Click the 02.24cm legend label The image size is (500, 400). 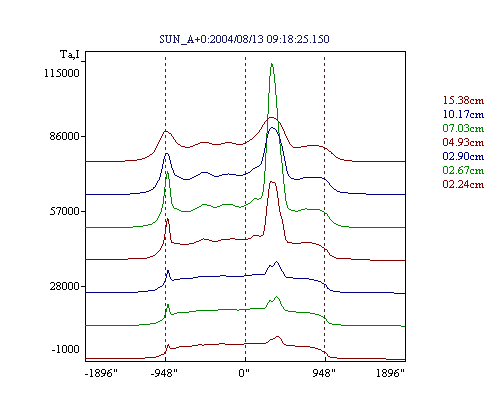tap(463, 184)
